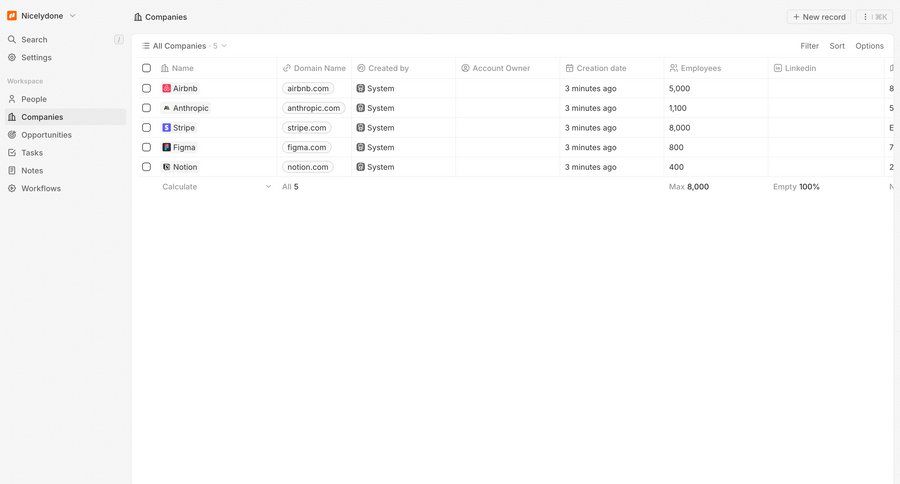The image size is (900, 484).
Task: Click the Employees column header
Action: (x=716, y=68)
